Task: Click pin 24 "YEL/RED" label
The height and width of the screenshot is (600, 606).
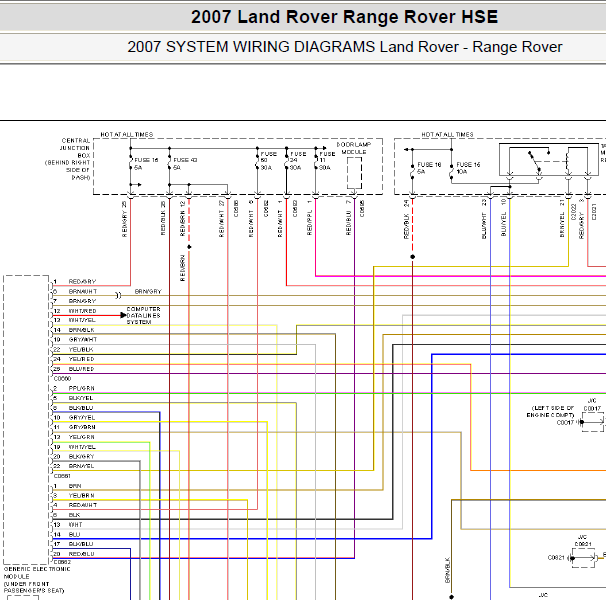Action: click(x=82, y=359)
